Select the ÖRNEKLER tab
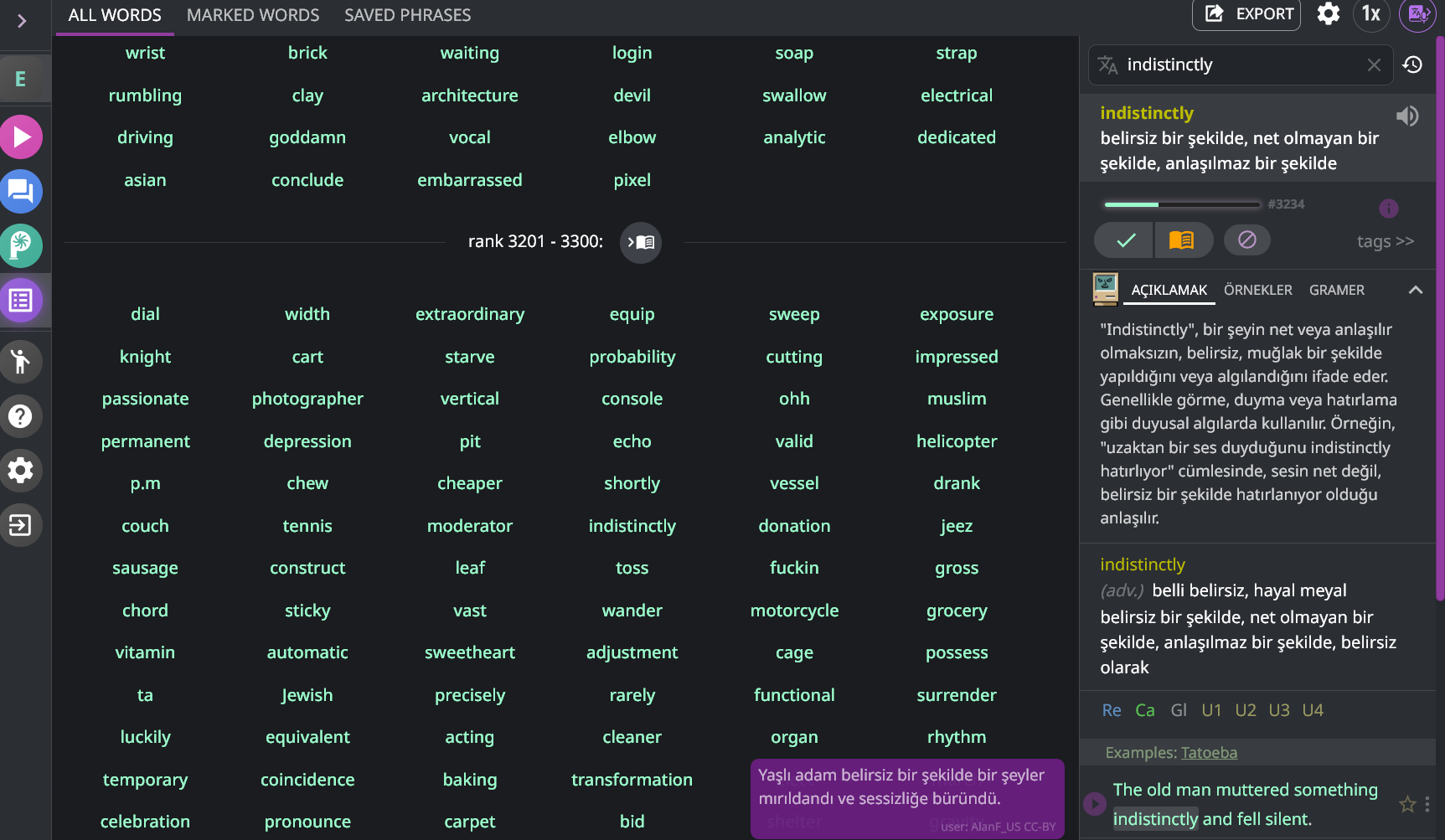 point(1258,290)
